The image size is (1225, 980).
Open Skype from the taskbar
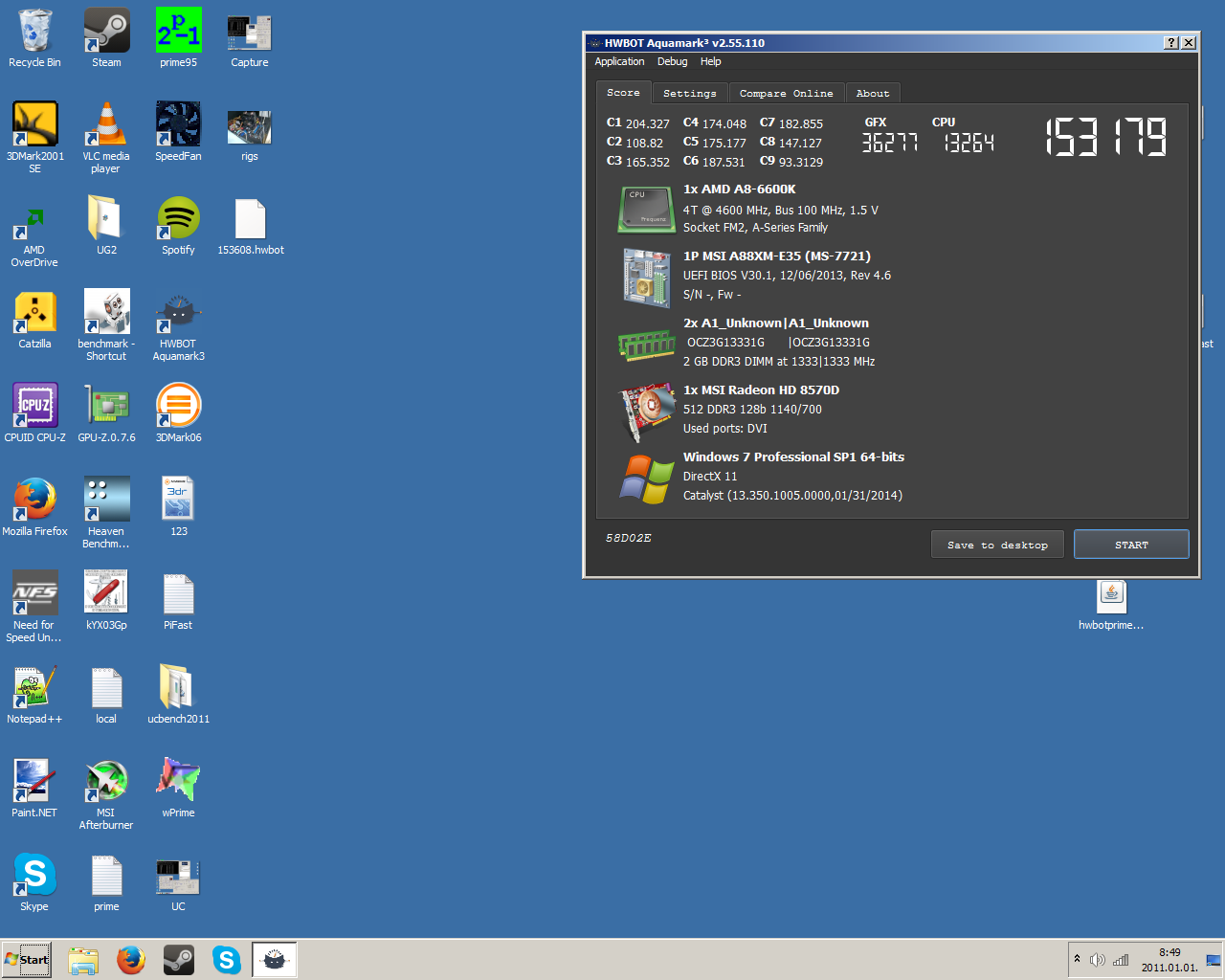(227, 960)
